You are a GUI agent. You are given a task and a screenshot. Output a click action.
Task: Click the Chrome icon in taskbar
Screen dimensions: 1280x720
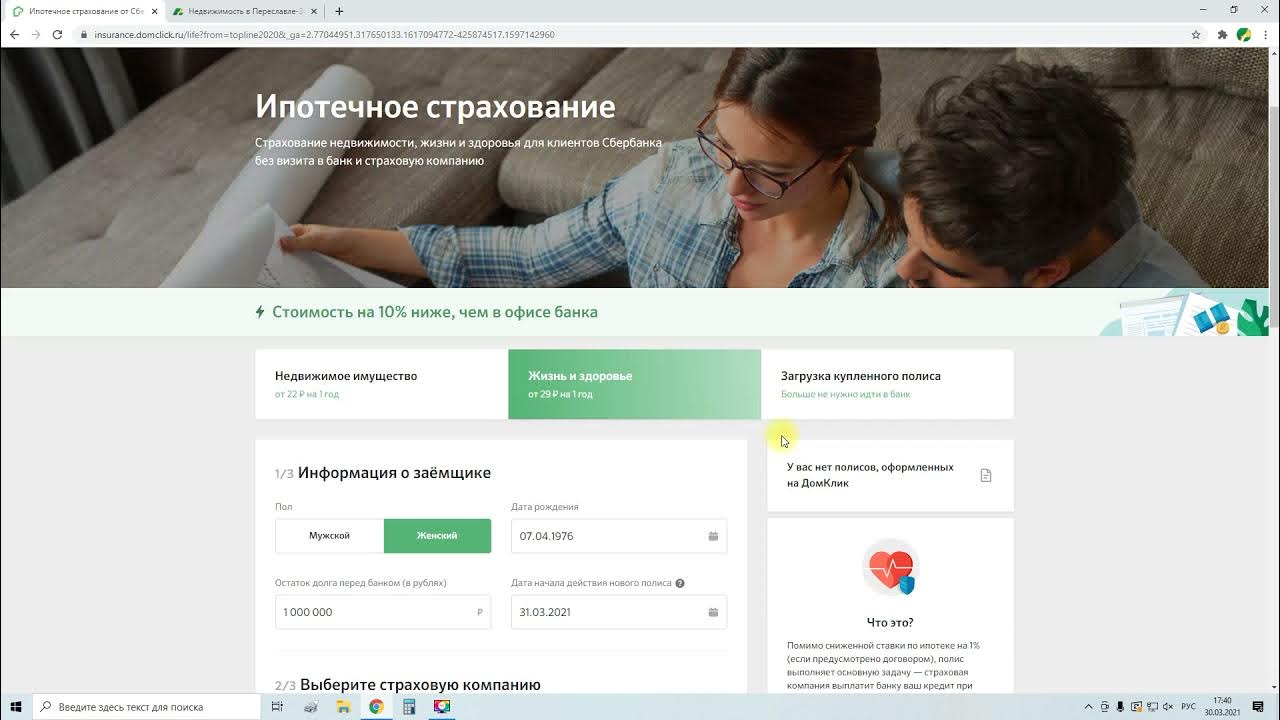point(376,707)
